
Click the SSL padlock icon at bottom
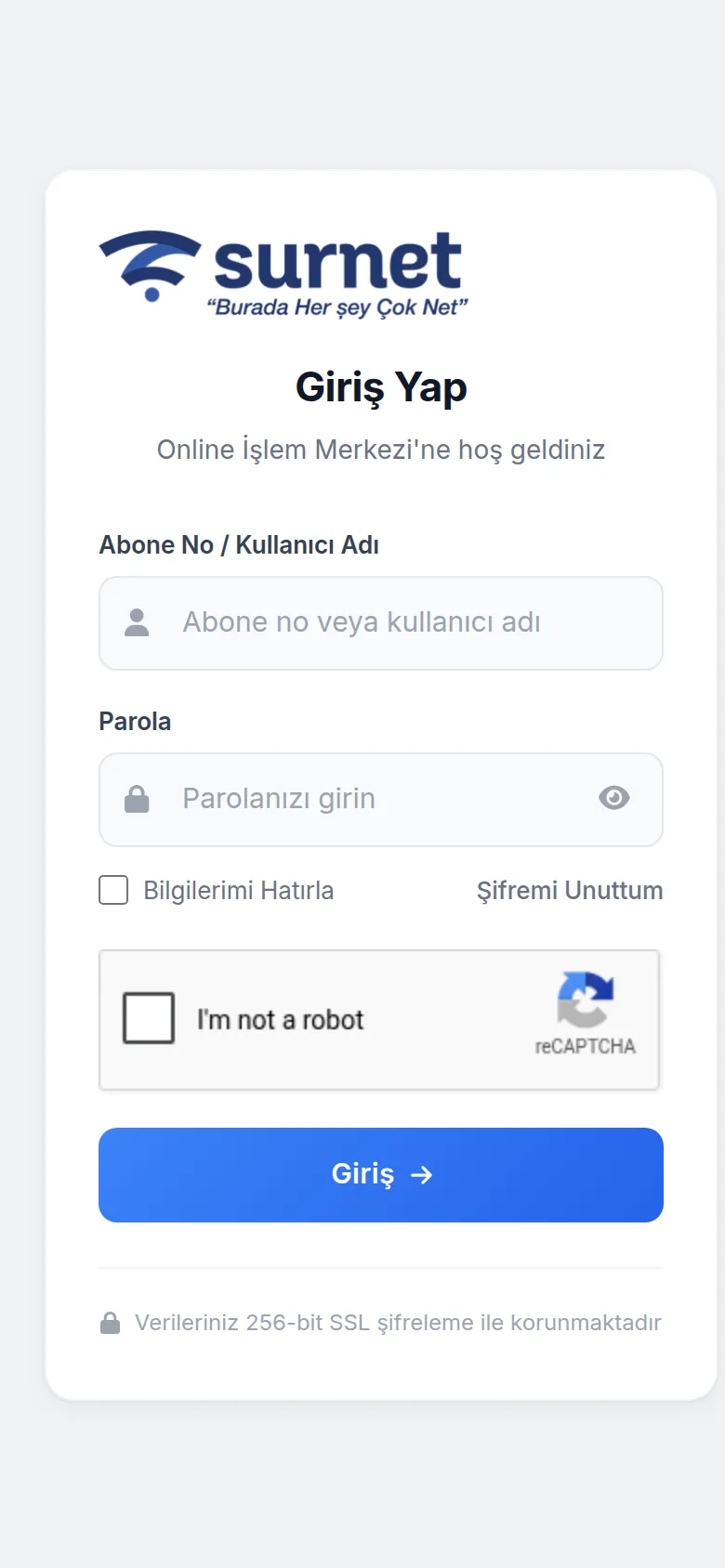(110, 1323)
